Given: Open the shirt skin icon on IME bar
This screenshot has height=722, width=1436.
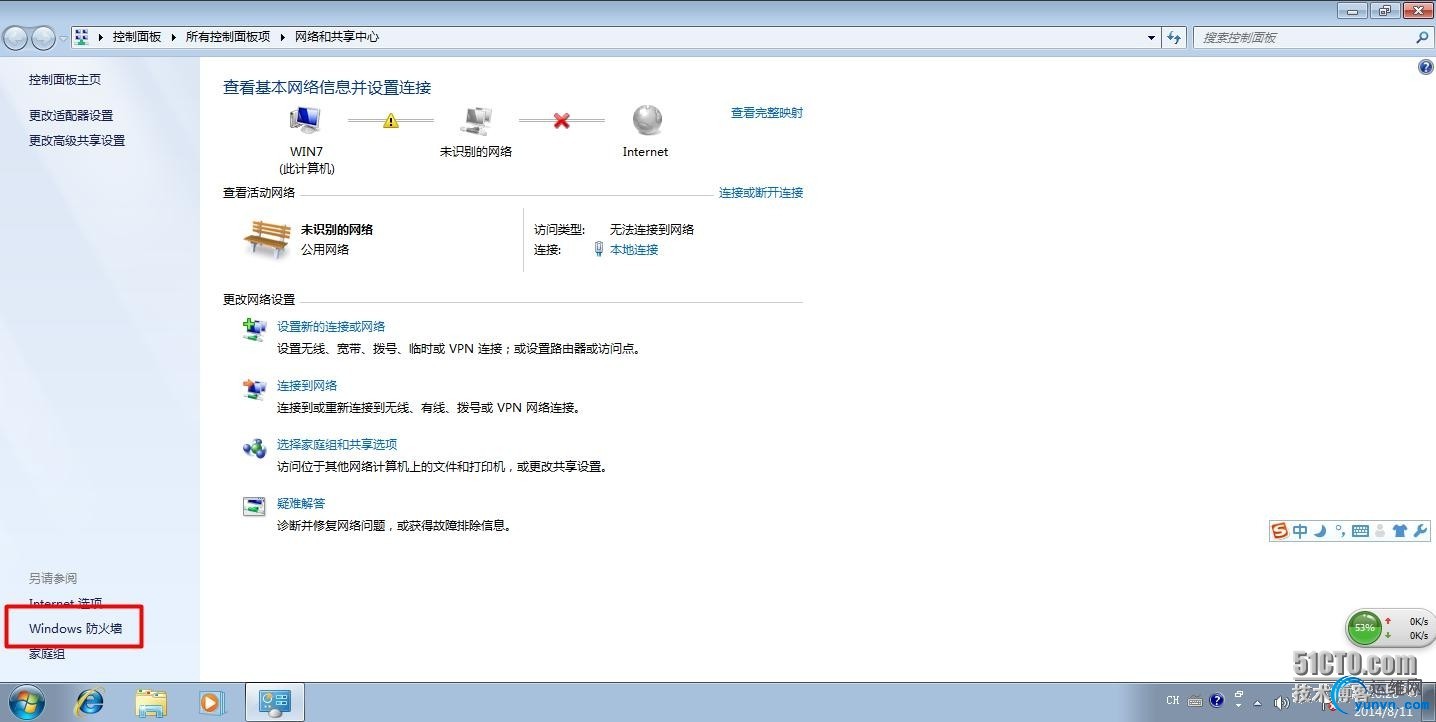Looking at the screenshot, I should (x=1400, y=531).
